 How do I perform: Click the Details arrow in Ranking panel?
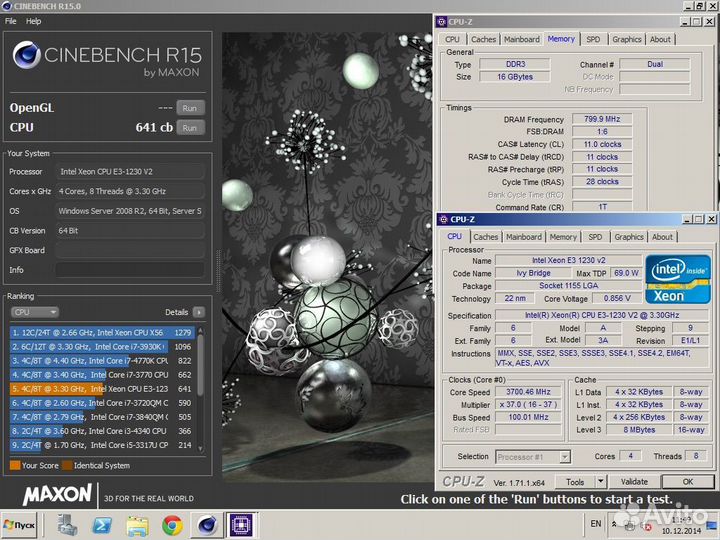[x=198, y=312]
